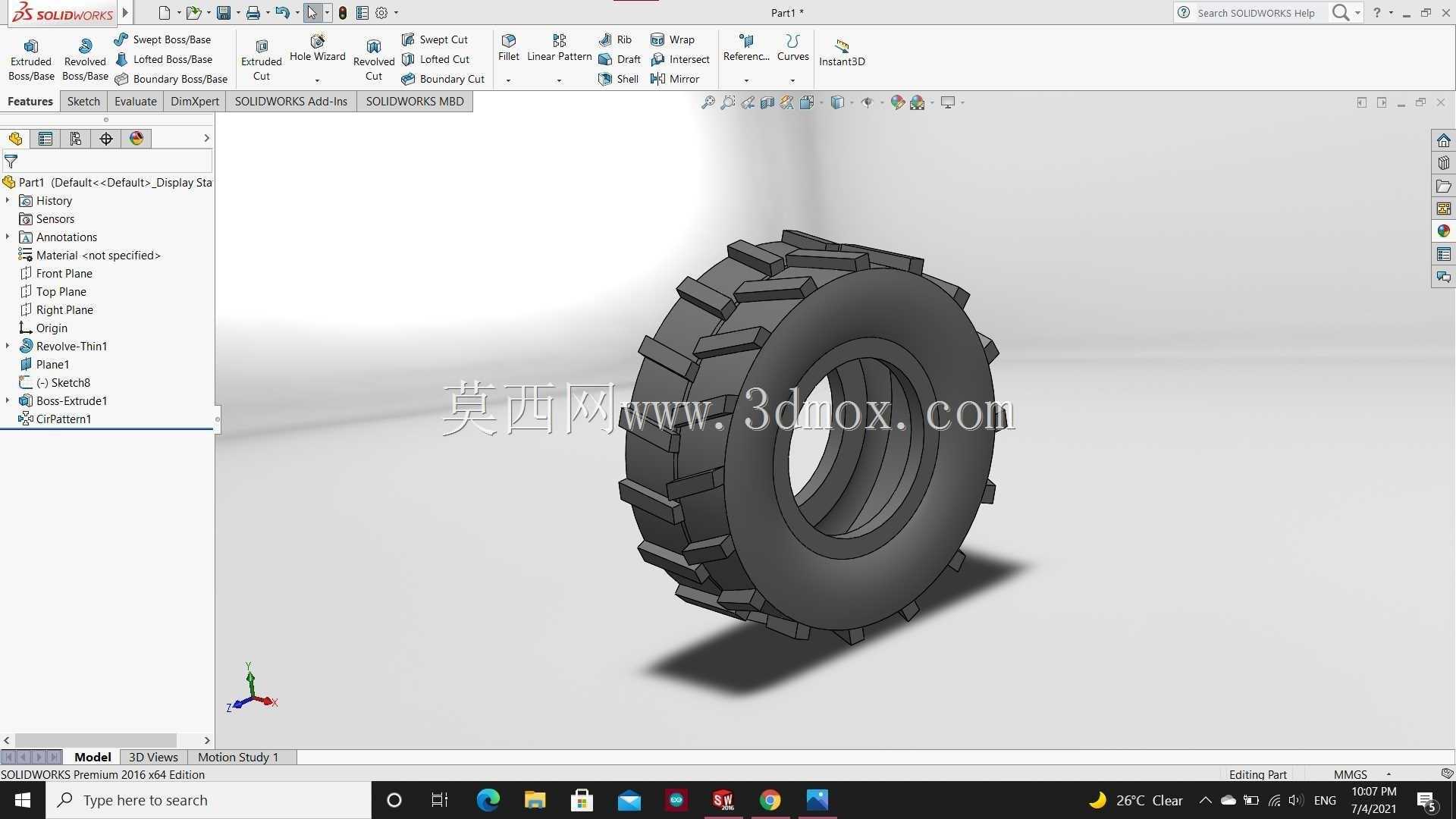This screenshot has width=1456, height=819.
Task: Use the Shell feature
Action: point(618,79)
